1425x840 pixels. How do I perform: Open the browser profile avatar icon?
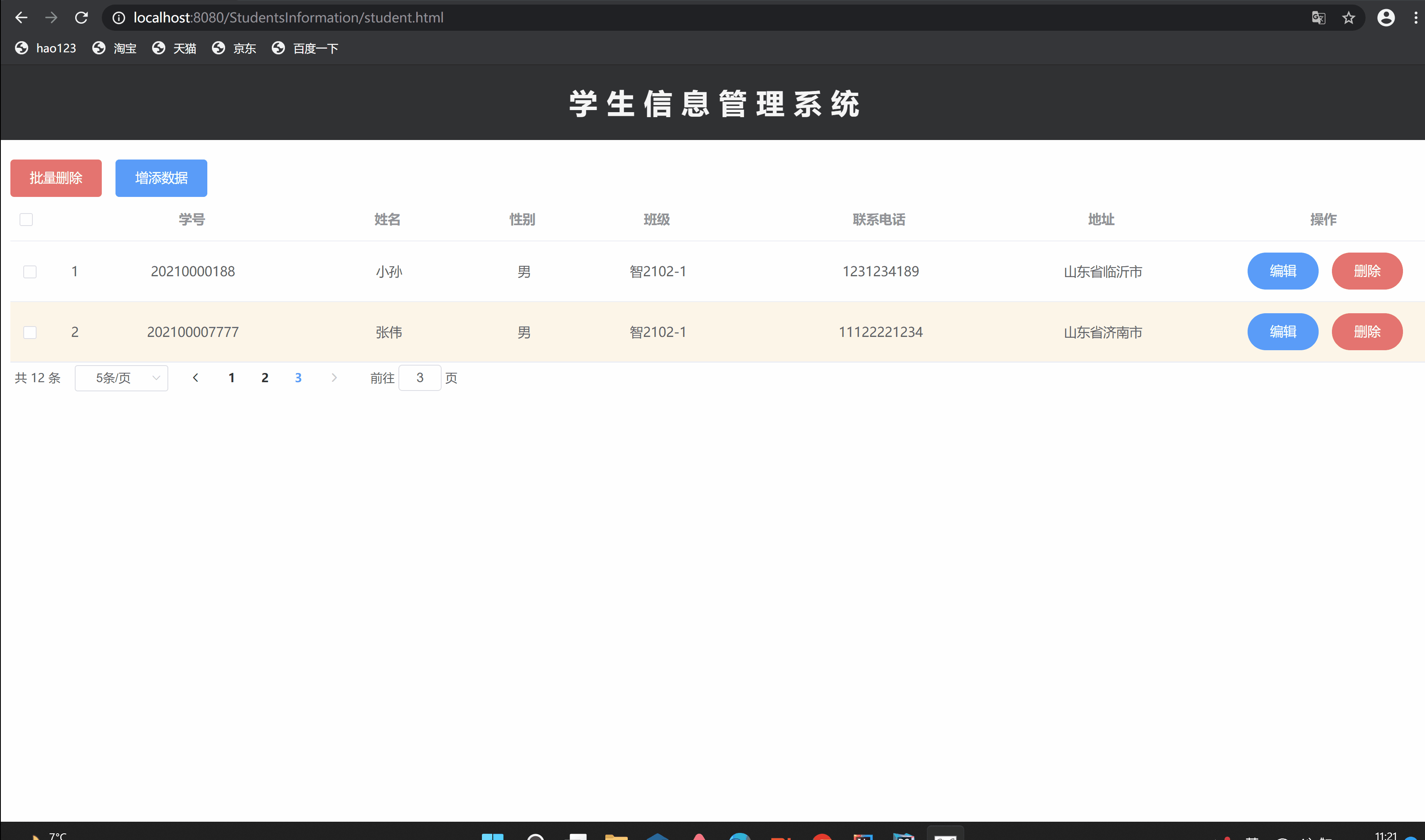pyautogui.click(x=1386, y=17)
